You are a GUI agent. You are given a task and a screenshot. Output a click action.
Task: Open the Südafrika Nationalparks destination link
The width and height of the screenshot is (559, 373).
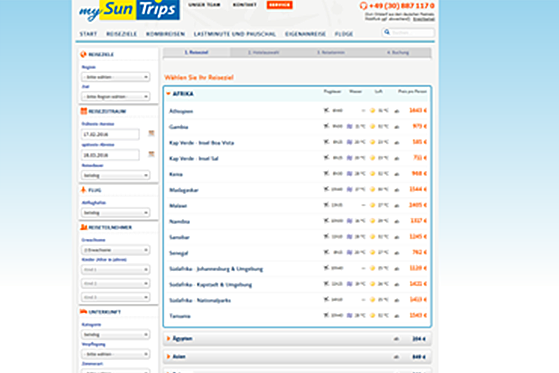click(x=200, y=300)
